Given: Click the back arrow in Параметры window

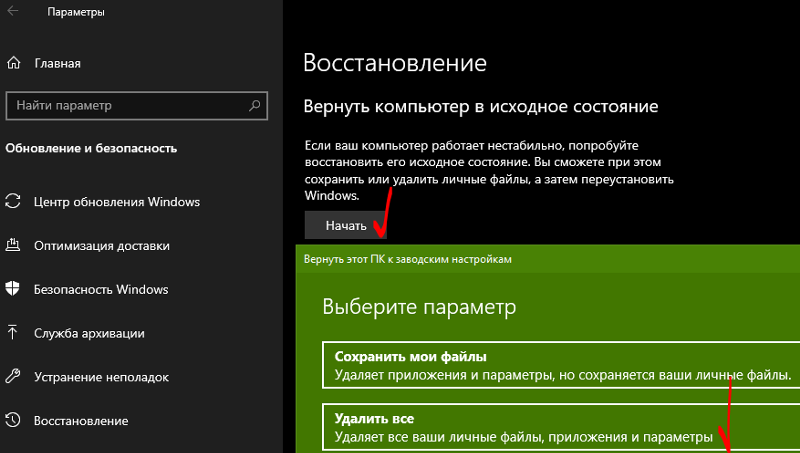Looking at the screenshot, I should tap(13, 13).
